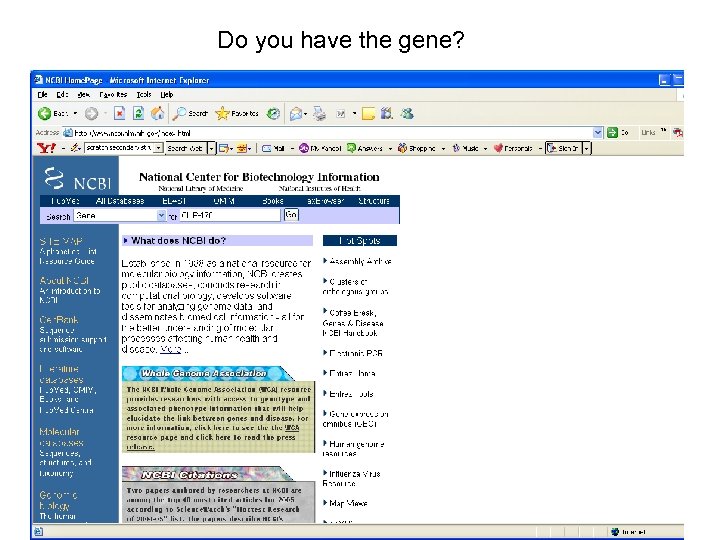Open the GenBank sidebar link
This screenshot has height=540, width=720.
(x=58, y=320)
